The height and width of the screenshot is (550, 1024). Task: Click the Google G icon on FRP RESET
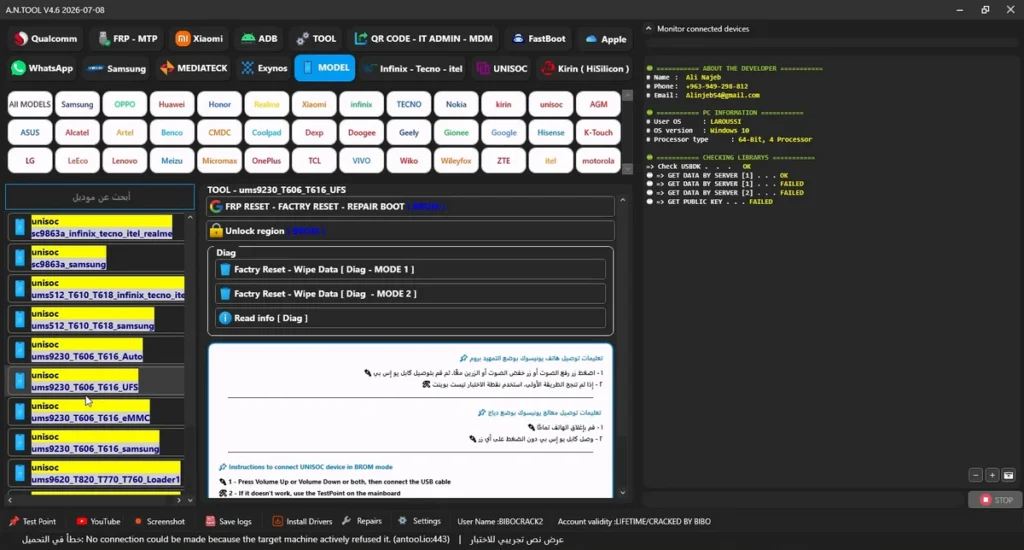click(216, 206)
